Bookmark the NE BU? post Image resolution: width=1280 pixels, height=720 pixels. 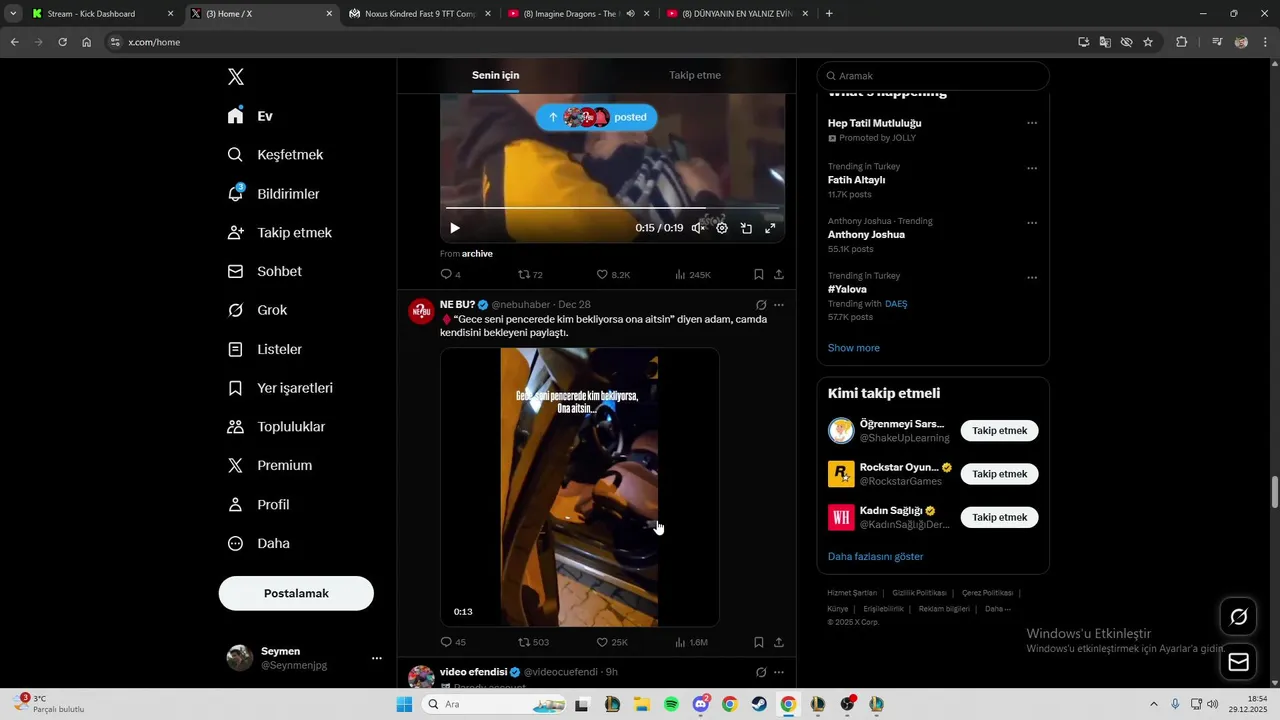click(x=759, y=642)
